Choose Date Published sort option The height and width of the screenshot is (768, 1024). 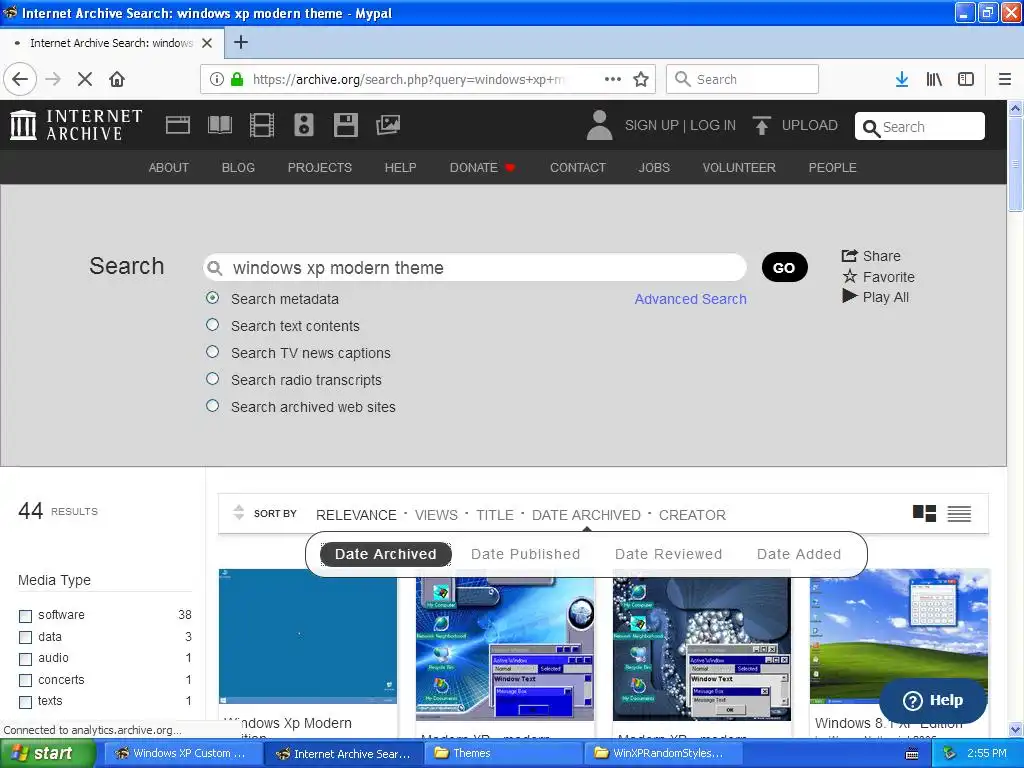click(x=525, y=554)
